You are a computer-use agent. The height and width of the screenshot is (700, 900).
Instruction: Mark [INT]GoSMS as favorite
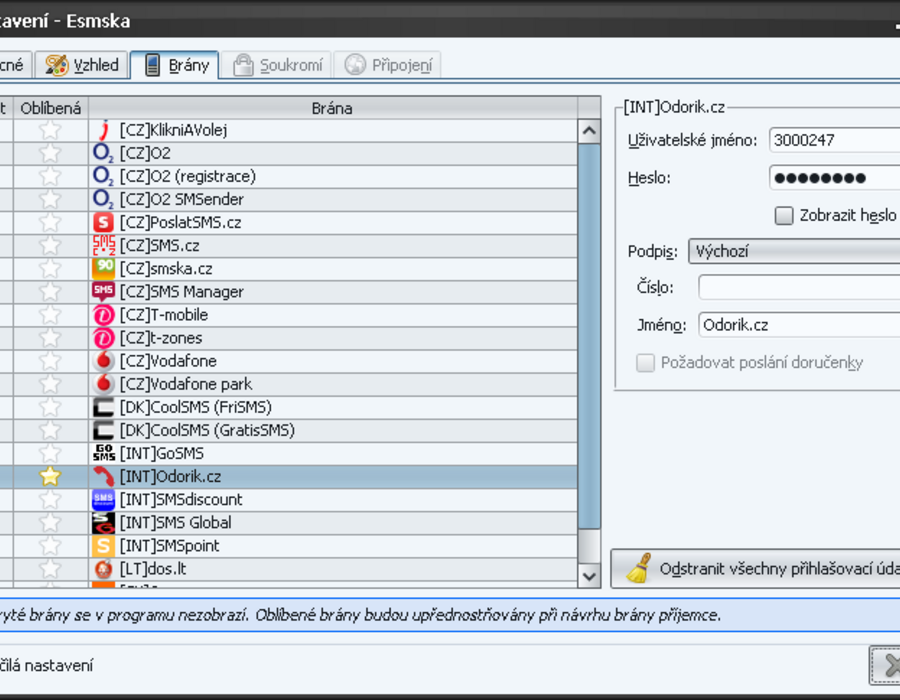(x=50, y=453)
